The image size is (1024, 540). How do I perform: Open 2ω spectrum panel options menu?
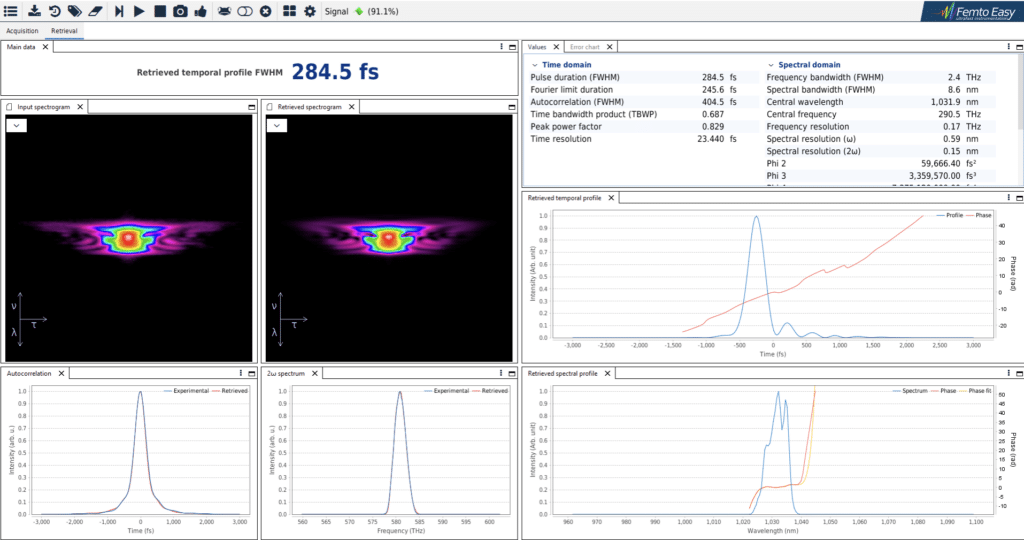tap(502, 373)
